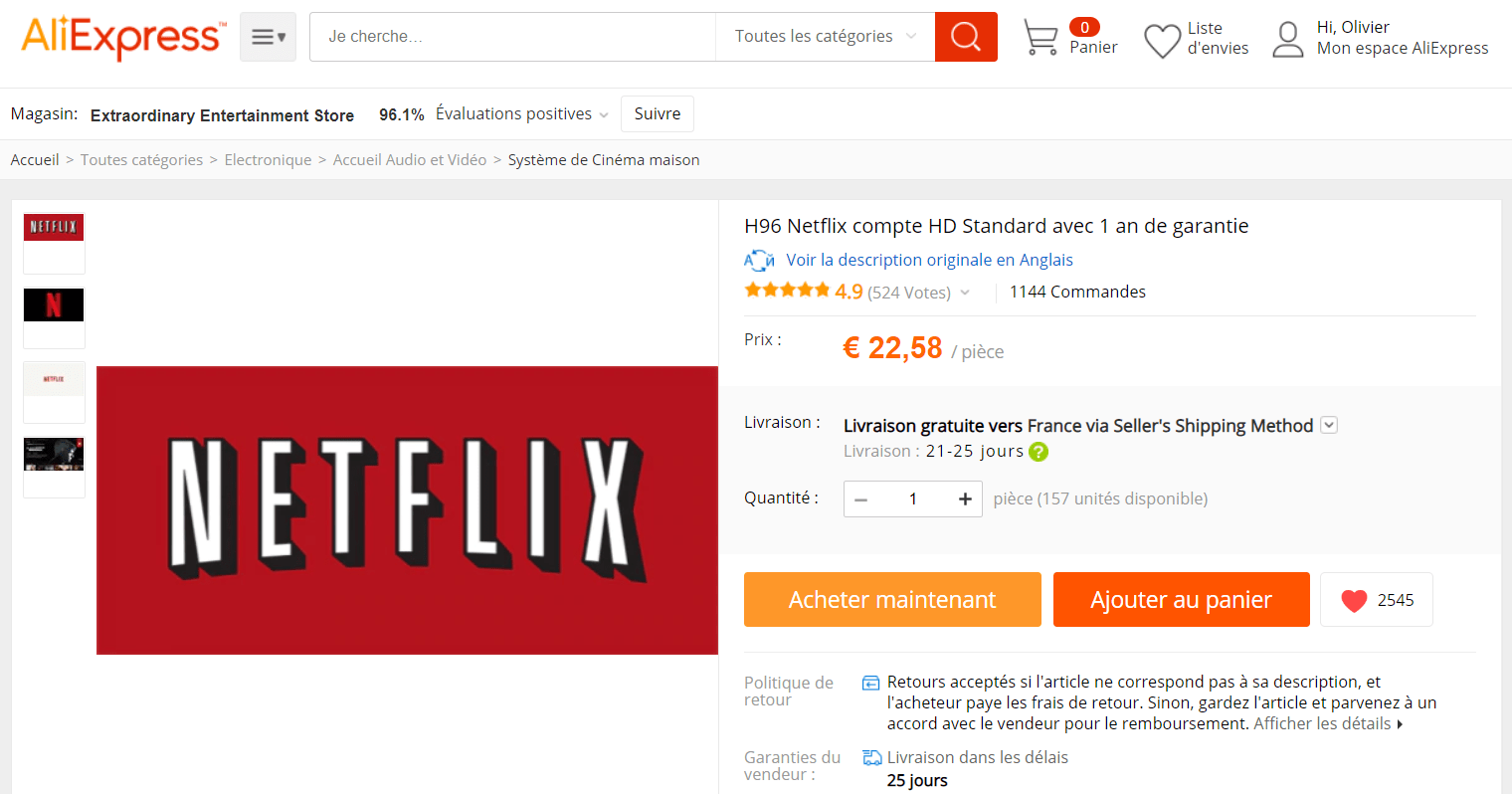1512x794 pixels.
Task: Go to 'Toutes catégories' breadcrumb
Action: [141, 160]
